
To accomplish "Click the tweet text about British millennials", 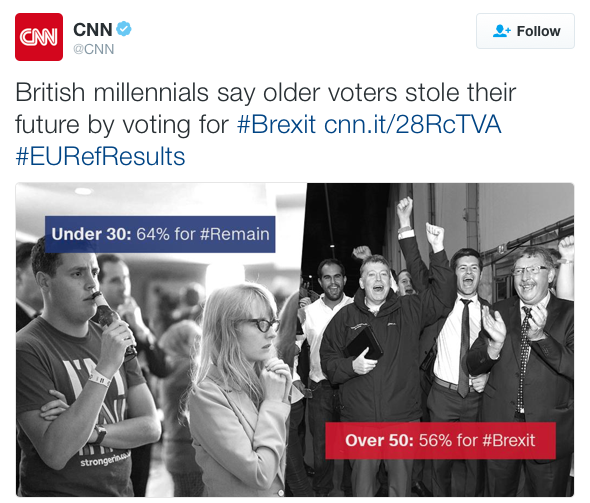I will [265, 108].
